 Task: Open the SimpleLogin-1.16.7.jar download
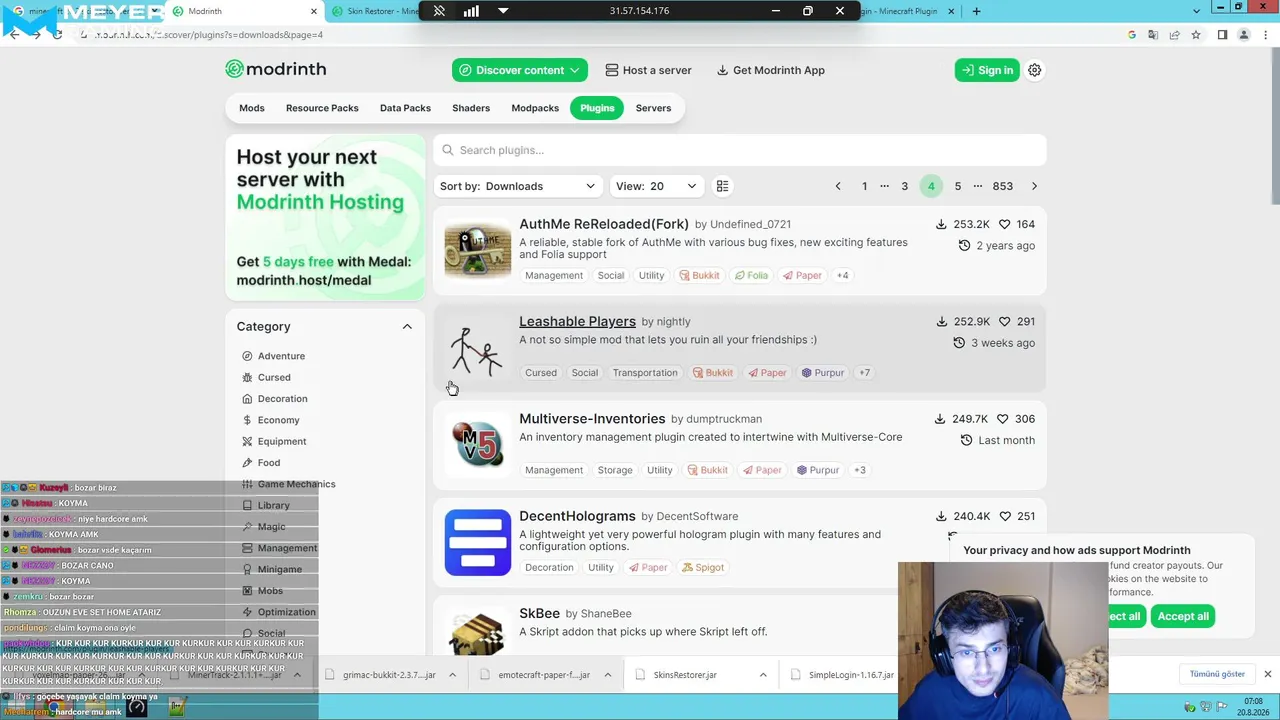(x=851, y=675)
